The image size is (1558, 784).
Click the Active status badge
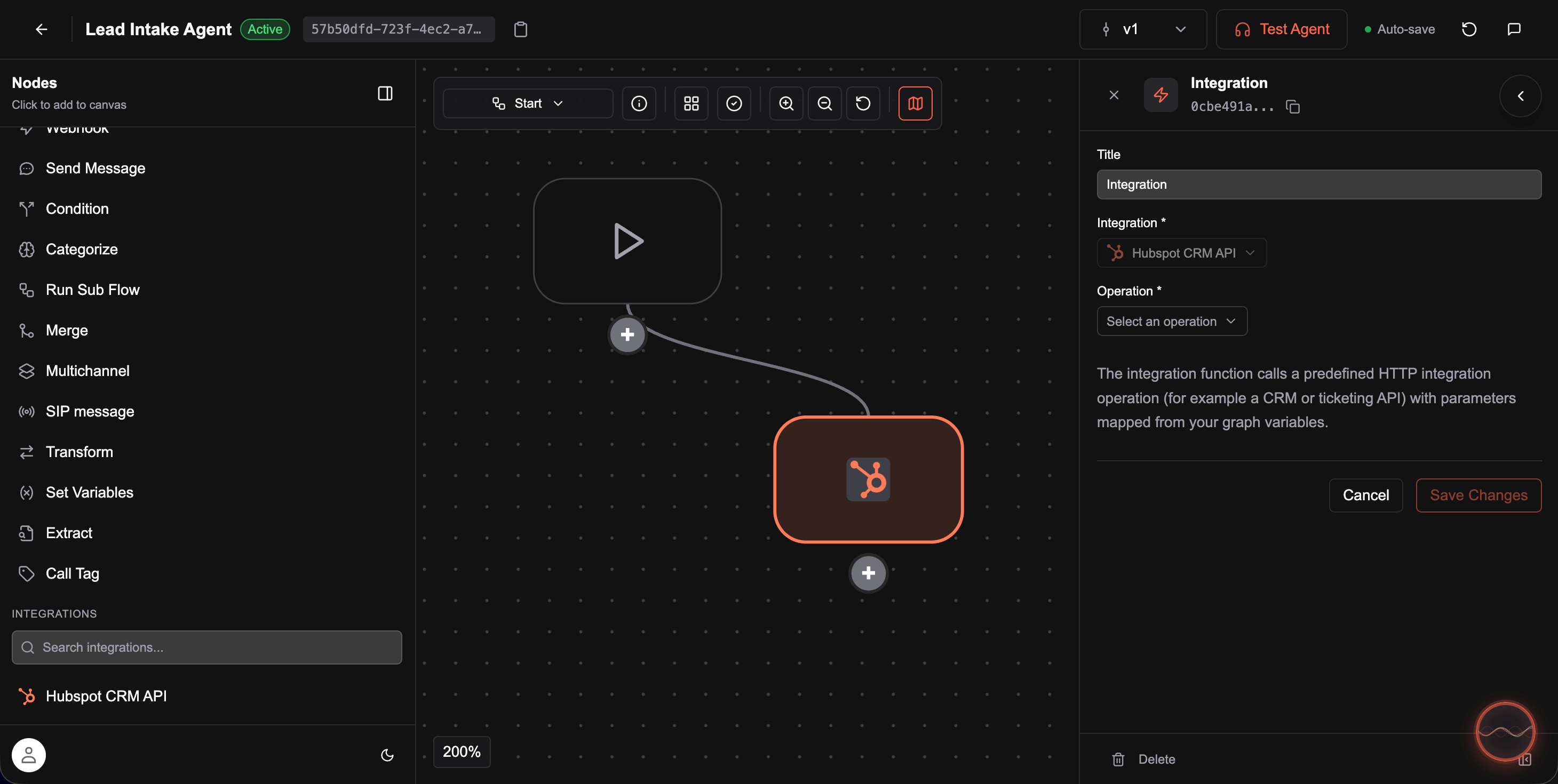(265, 29)
